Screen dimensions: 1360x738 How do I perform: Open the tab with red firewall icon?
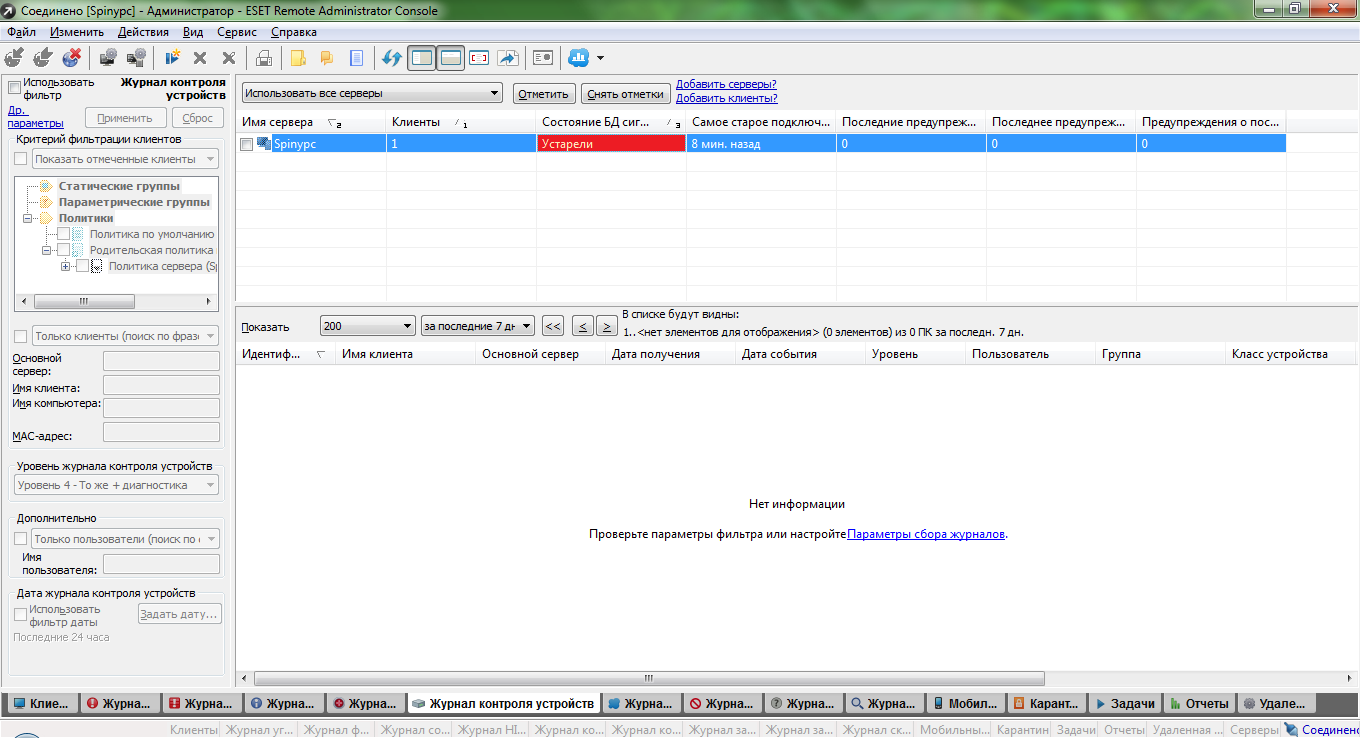[x=202, y=703]
